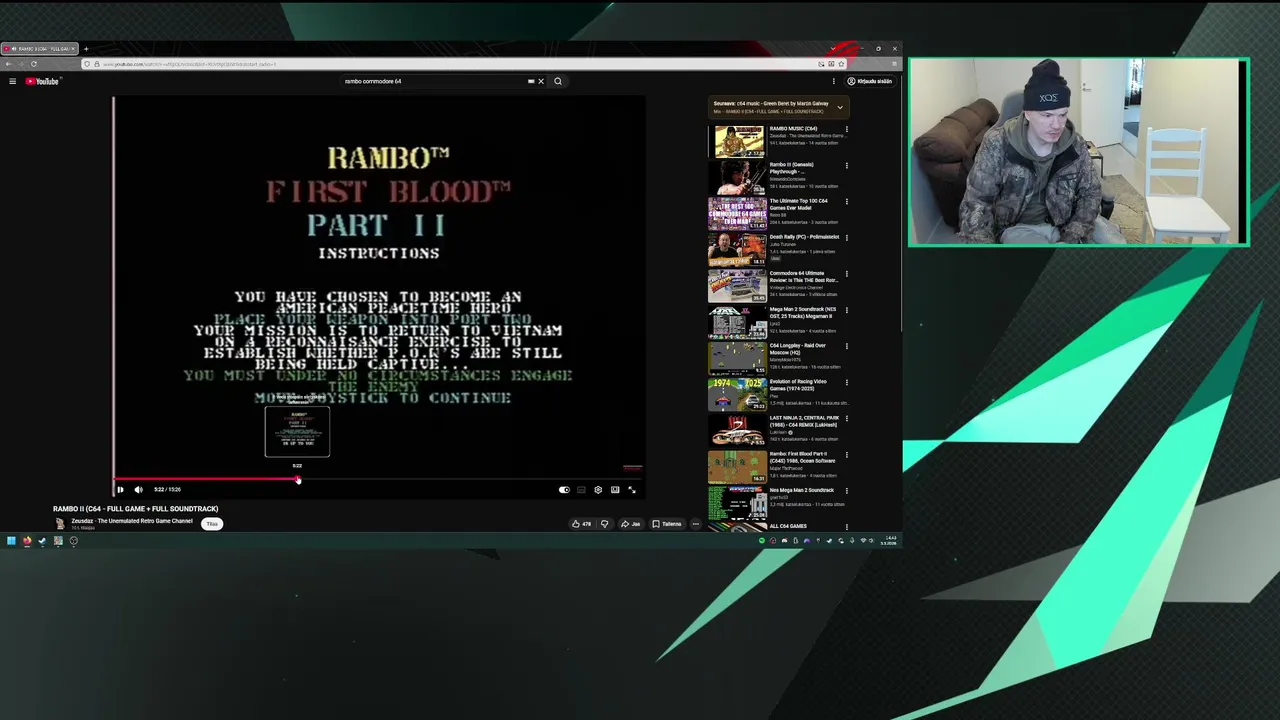Click the Jaa share button
This screenshot has height=720, width=1280.
coord(630,524)
